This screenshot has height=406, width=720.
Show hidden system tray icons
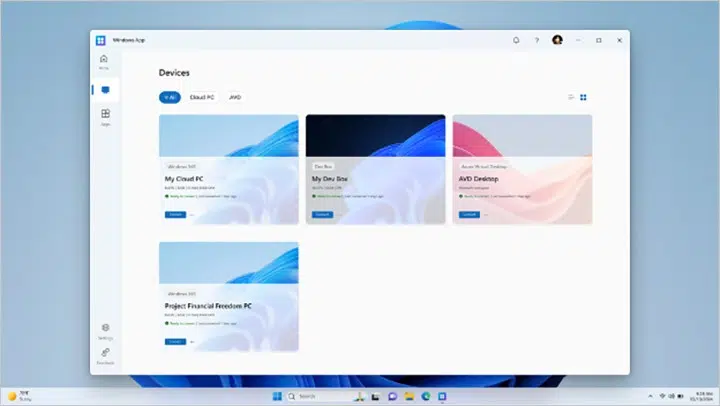pos(650,396)
